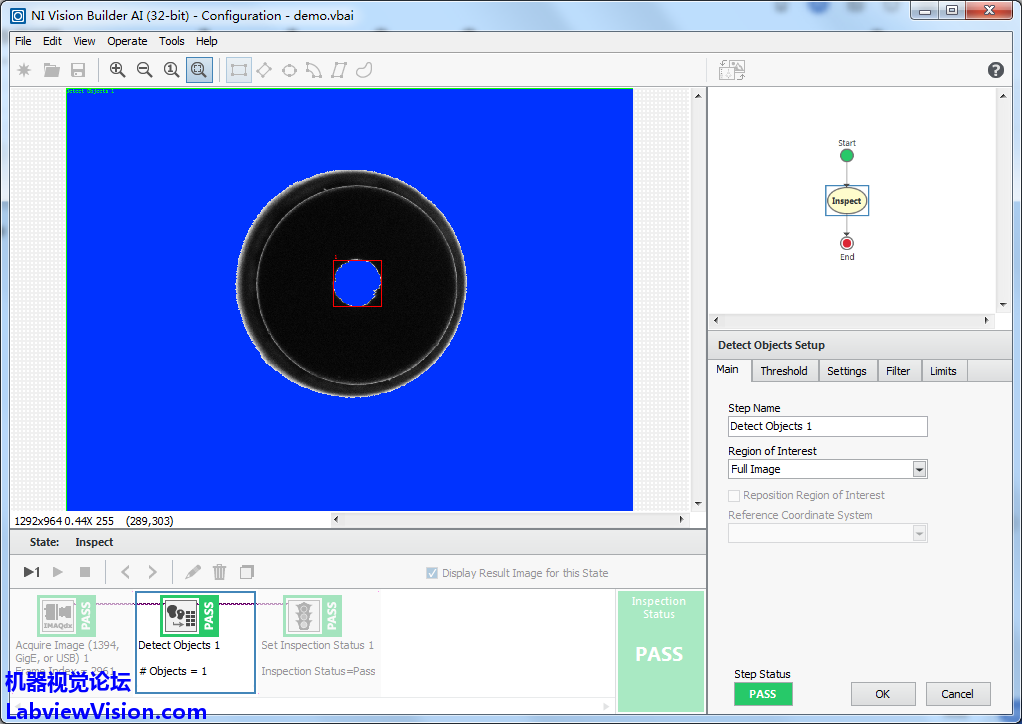Click the Copy step icon
Screen dimensions: 1022x724
point(246,572)
